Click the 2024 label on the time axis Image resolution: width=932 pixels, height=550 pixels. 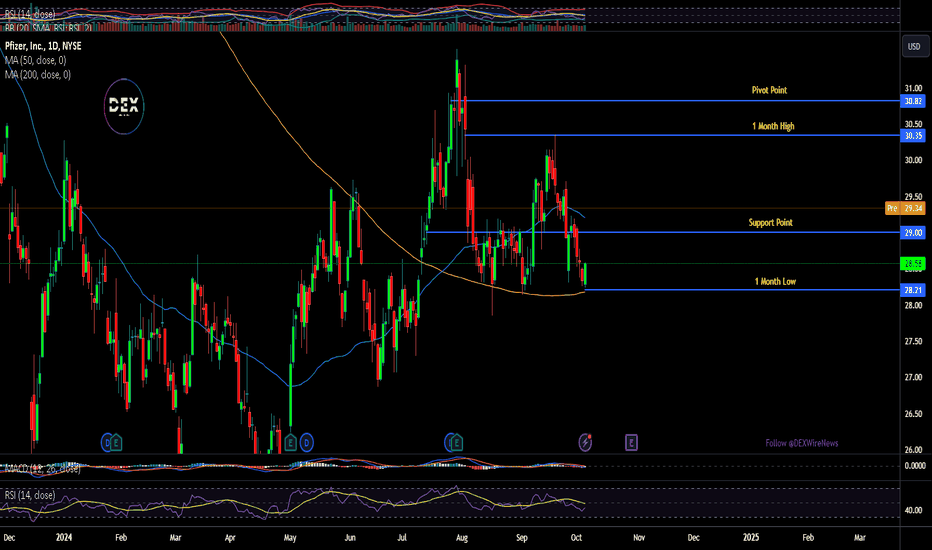coord(64,537)
